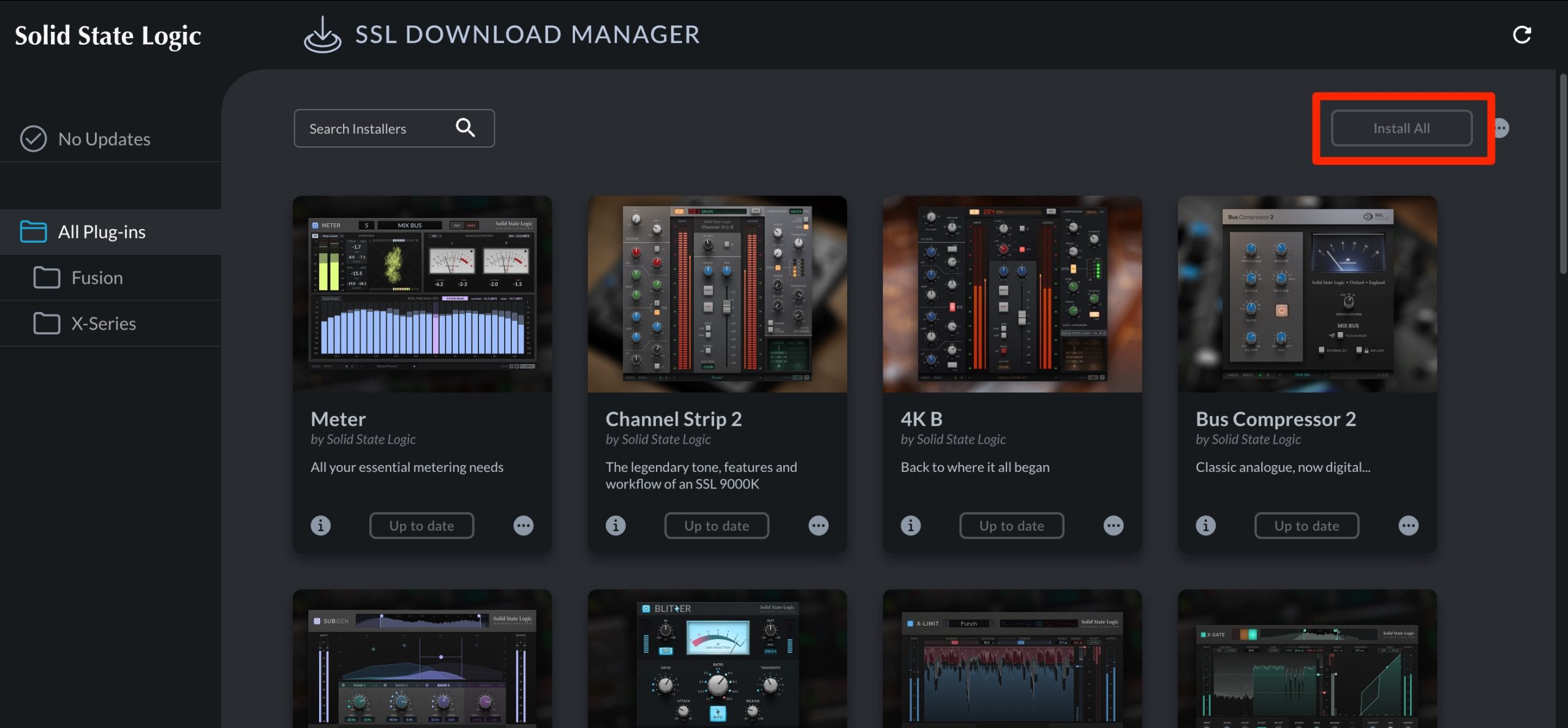Open options menu beside Install All
Image resolution: width=1568 pixels, height=728 pixels.
[1502, 128]
